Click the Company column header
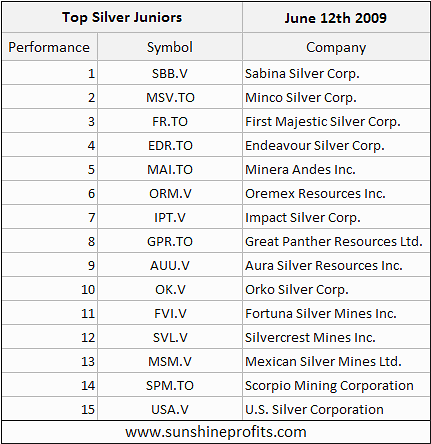The image size is (431, 444). [x=336, y=47]
